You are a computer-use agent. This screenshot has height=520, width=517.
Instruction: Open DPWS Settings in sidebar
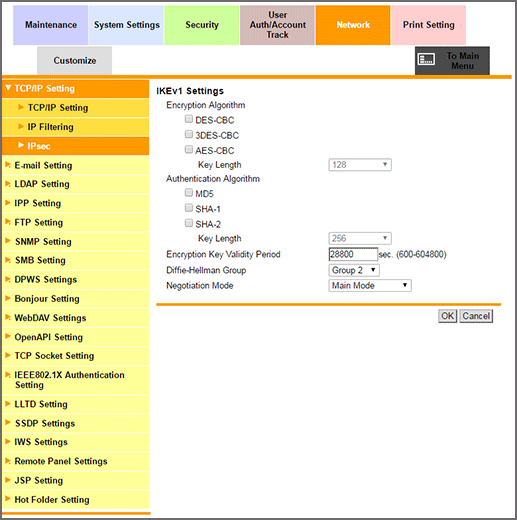pos(75,280)
